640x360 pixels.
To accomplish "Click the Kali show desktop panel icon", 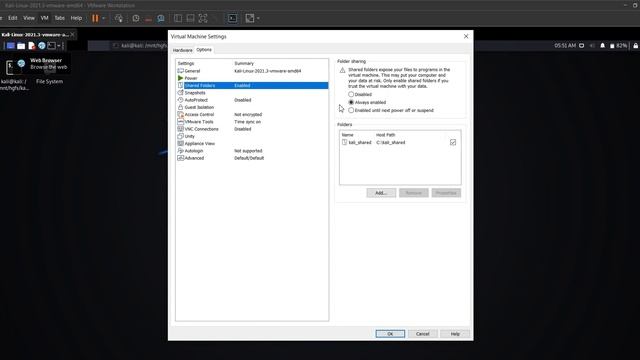I will click(11, 46).
